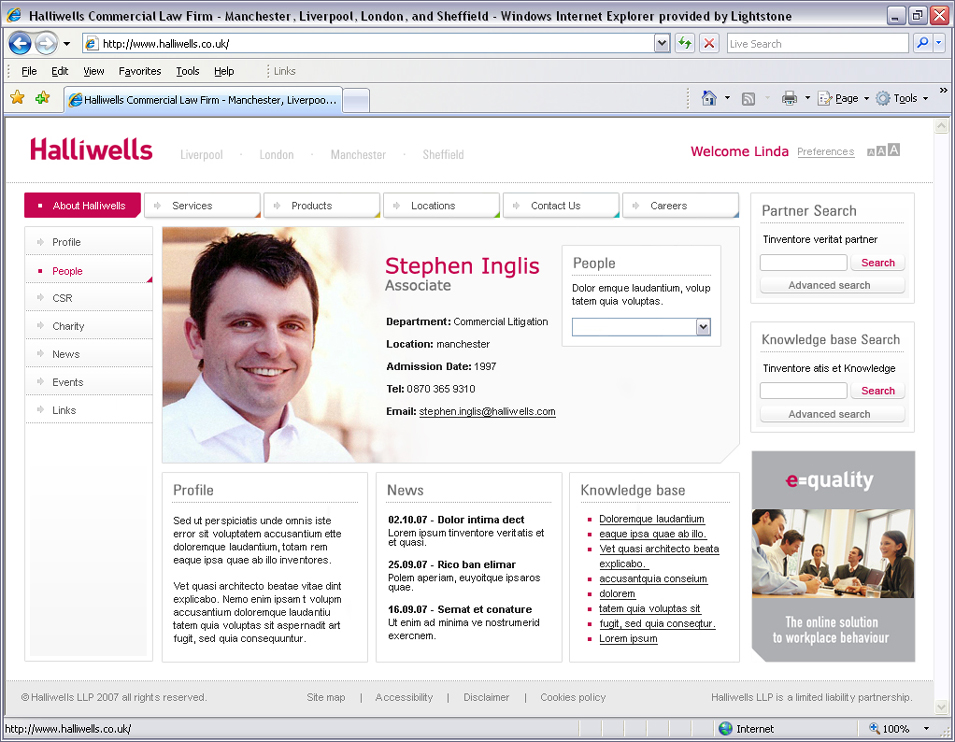
Task: Click the Favorites Center star icon
Action: pyautogui.click(x=17, y=97)
